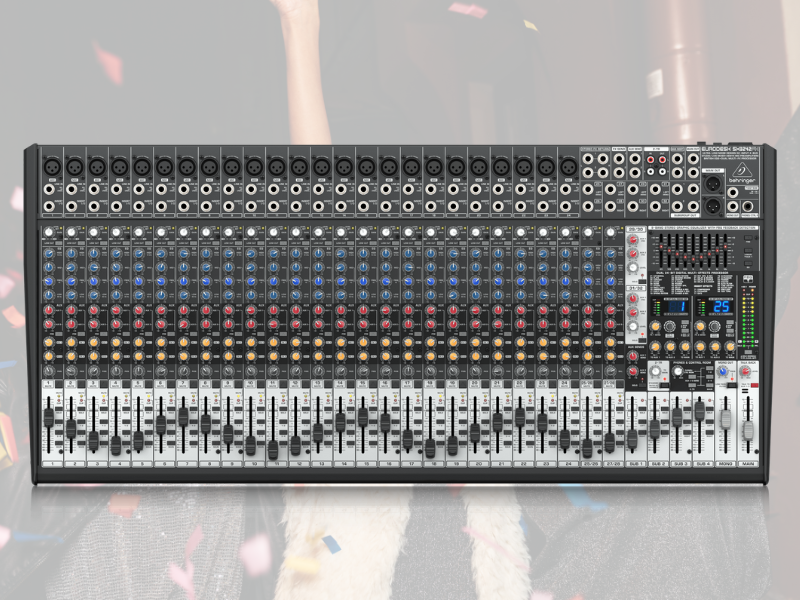The height and width of the screenshot is (600, 800).
Task: Click the 25/26 stereo channel fader cap
Action: (x=587, y=448)
